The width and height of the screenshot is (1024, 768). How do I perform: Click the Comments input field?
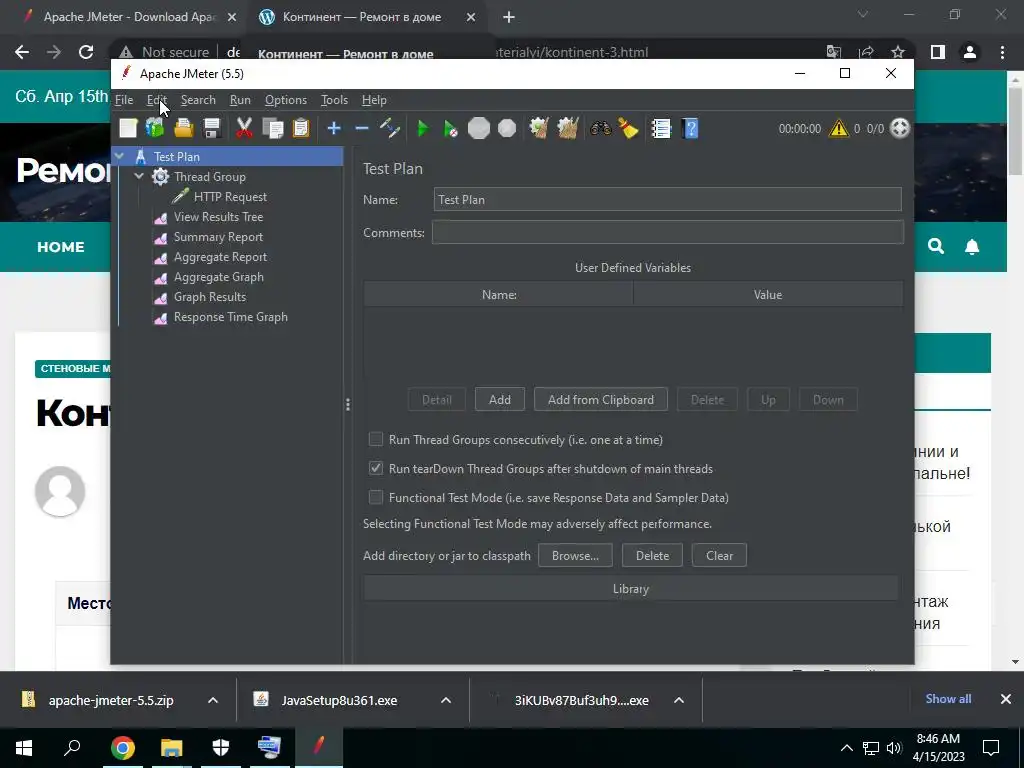coord(667,232)
